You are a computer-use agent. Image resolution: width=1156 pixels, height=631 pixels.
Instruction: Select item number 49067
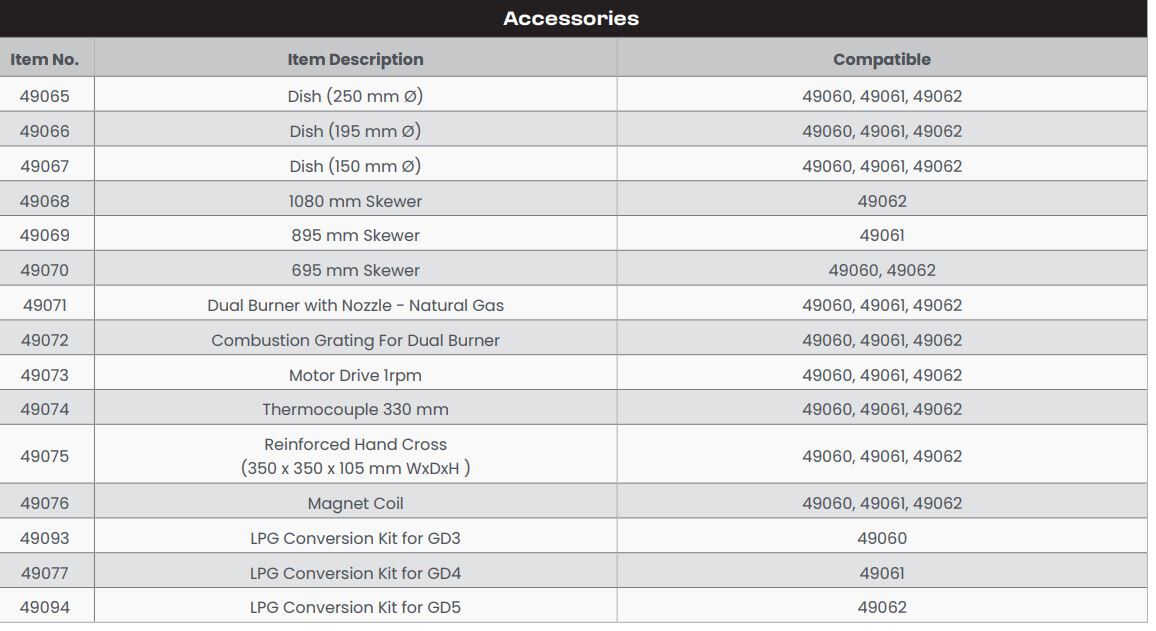tap(44, 166)
